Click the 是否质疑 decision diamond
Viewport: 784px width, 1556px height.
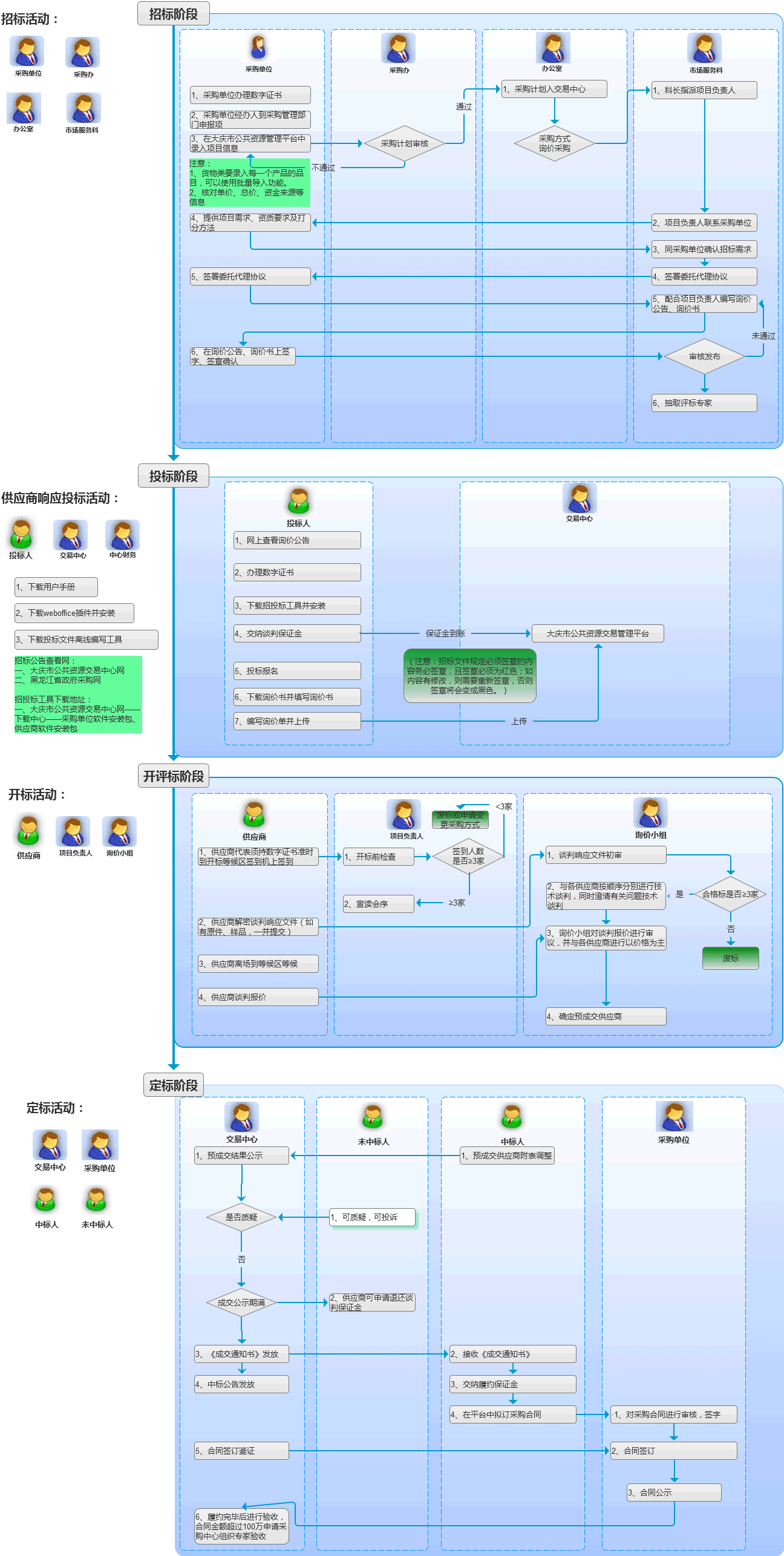coord(241,1217)
